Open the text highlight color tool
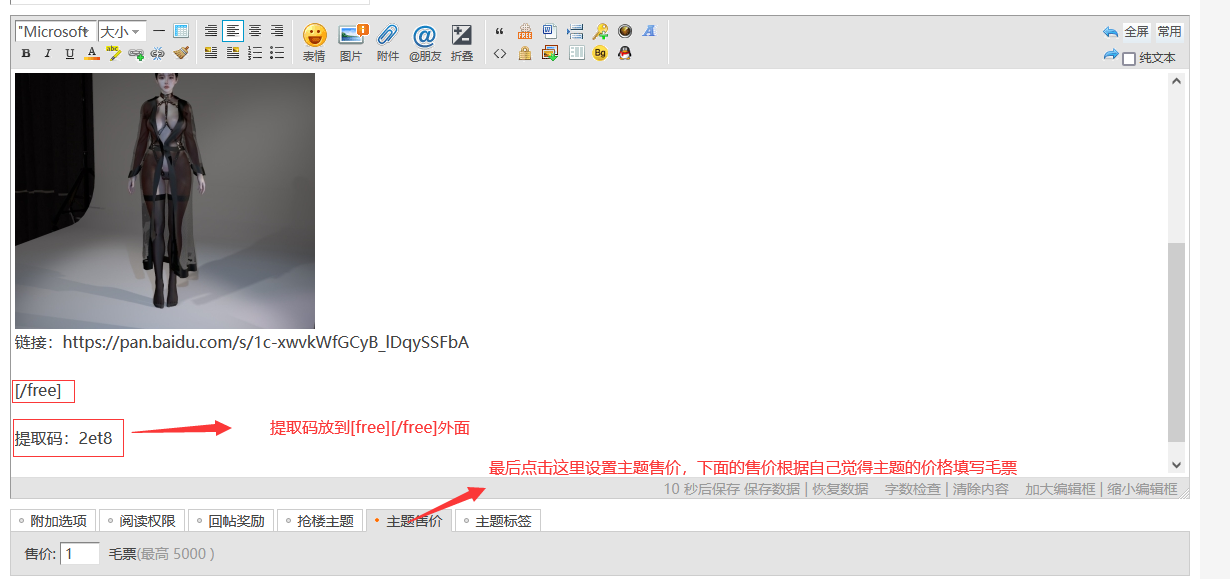The height and width of the screenshot is (579, 1230). [x=114, y=53]
